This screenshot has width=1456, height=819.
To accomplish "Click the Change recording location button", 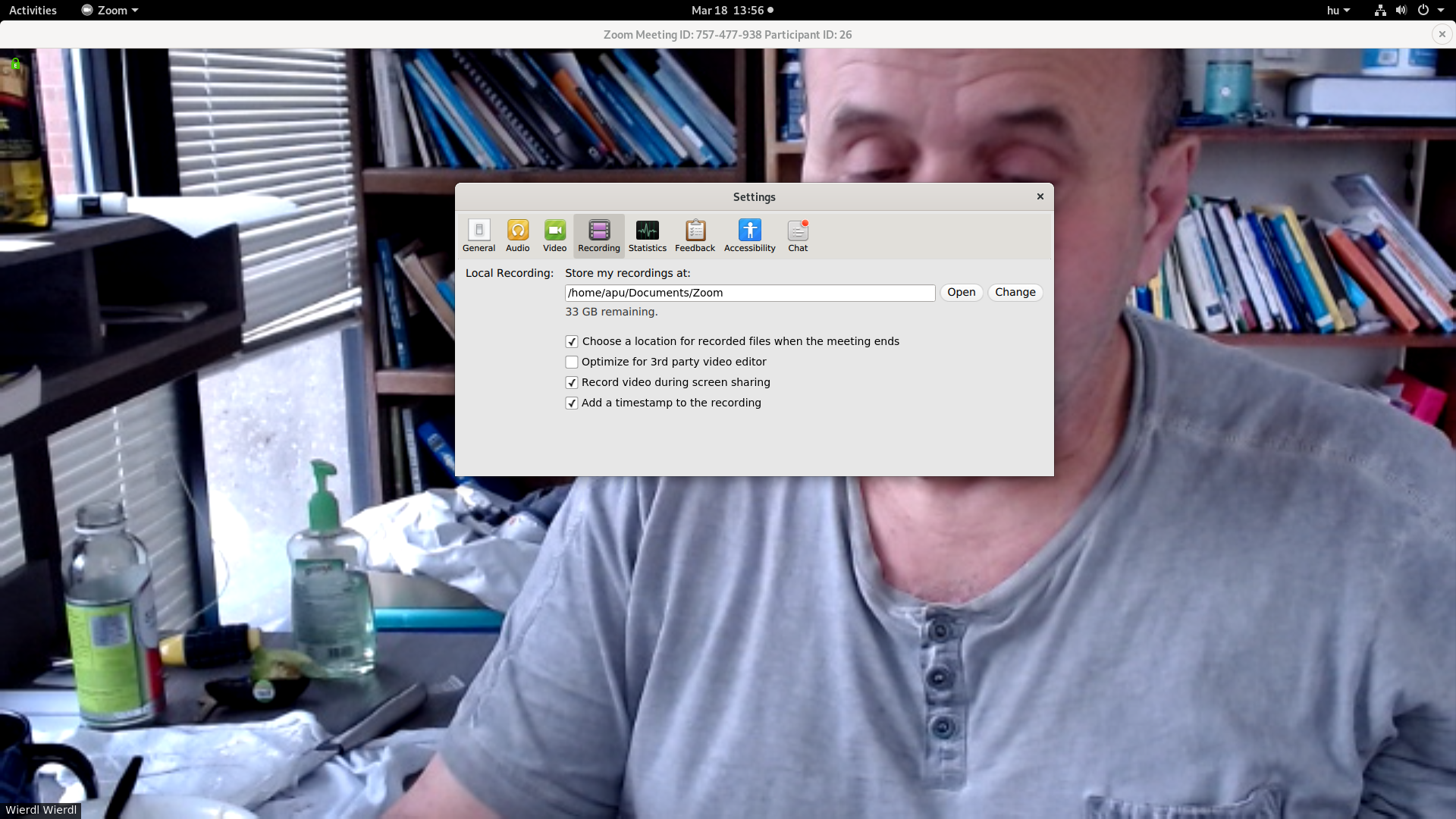I will 1015,293.
